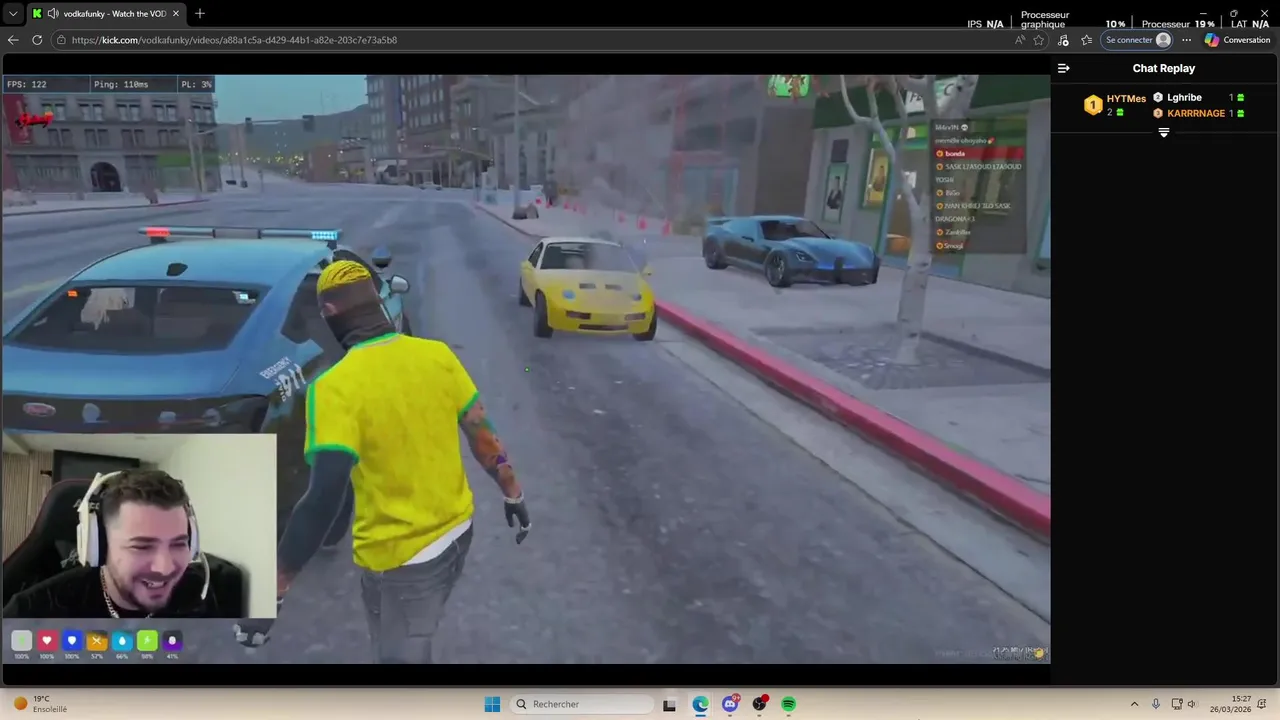This screenshot has height=720, width=1280.
Task: Open network and volume quick settings
Action: point(1187,704)
